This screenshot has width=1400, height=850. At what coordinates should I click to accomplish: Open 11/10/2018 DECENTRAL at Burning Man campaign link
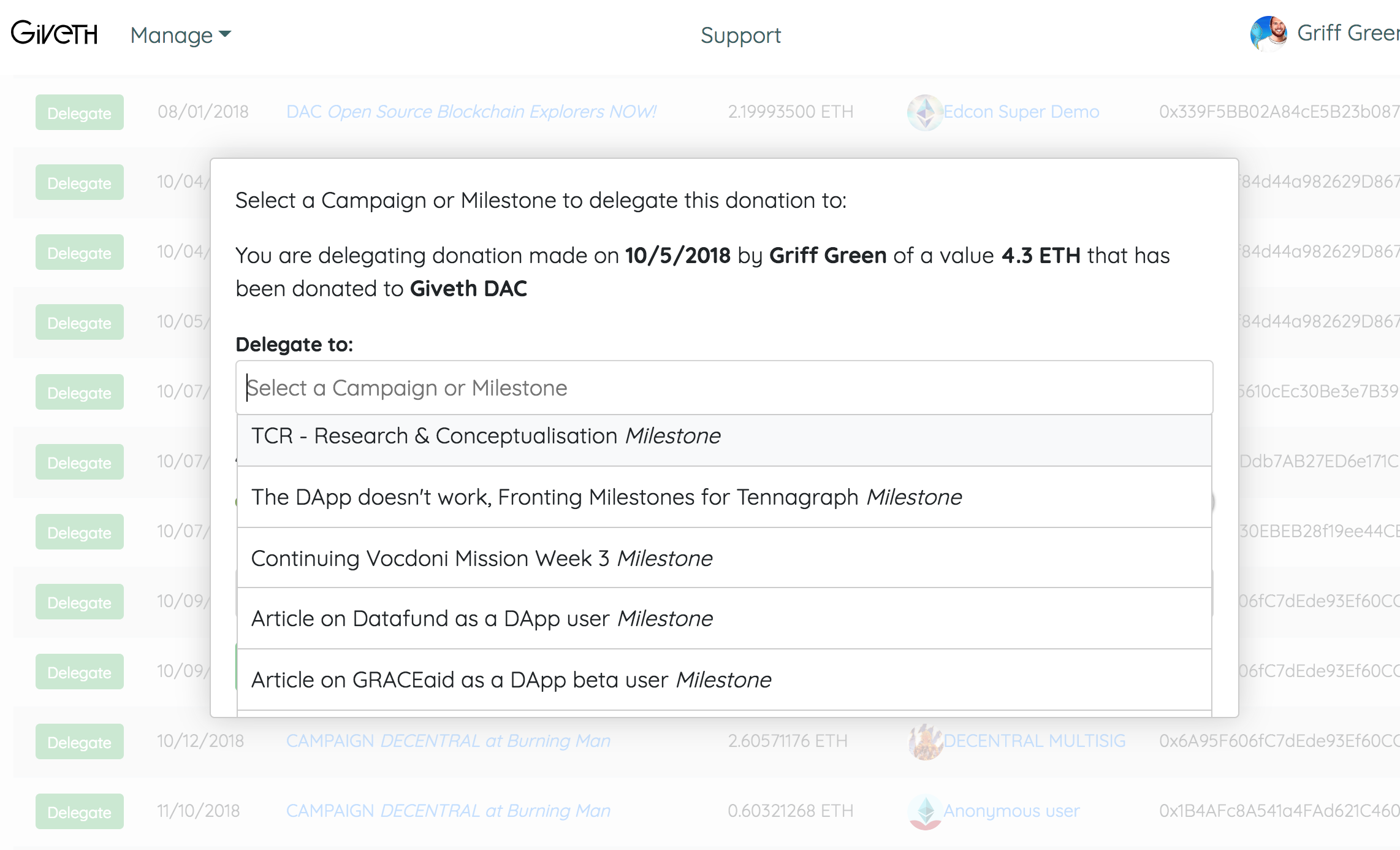click(x=448, y=811)
